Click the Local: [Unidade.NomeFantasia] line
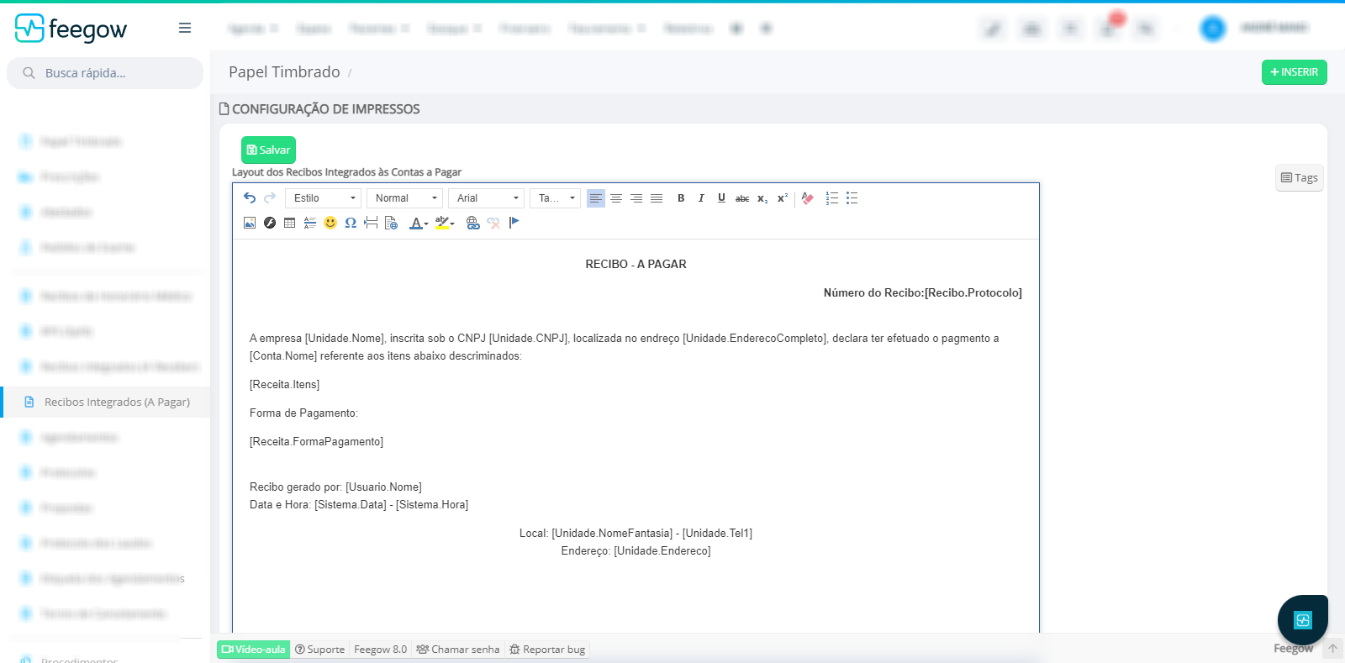This screenshot has height=663, width=1345. [636, 533]
